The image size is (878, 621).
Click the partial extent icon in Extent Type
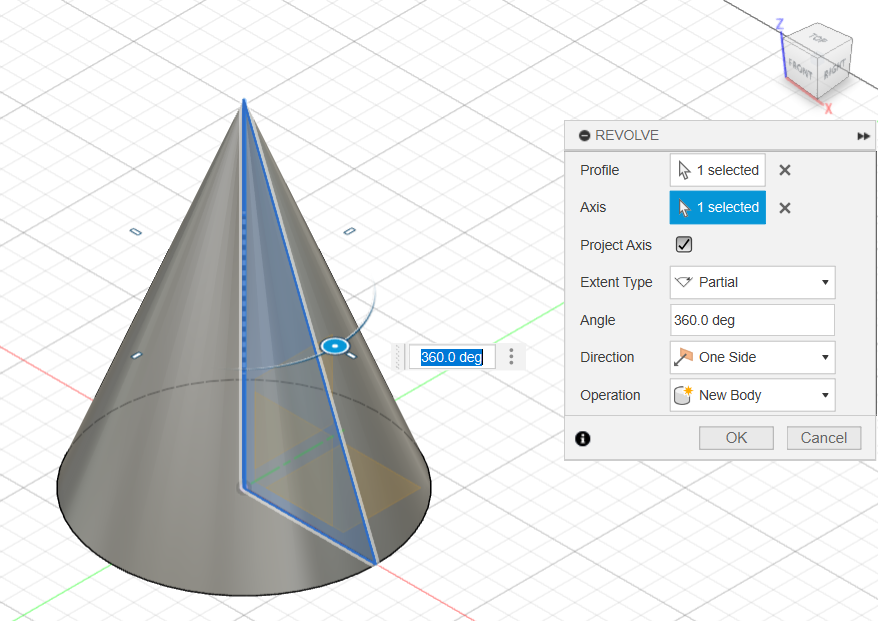pyautogui.click(x=684, y=282)
